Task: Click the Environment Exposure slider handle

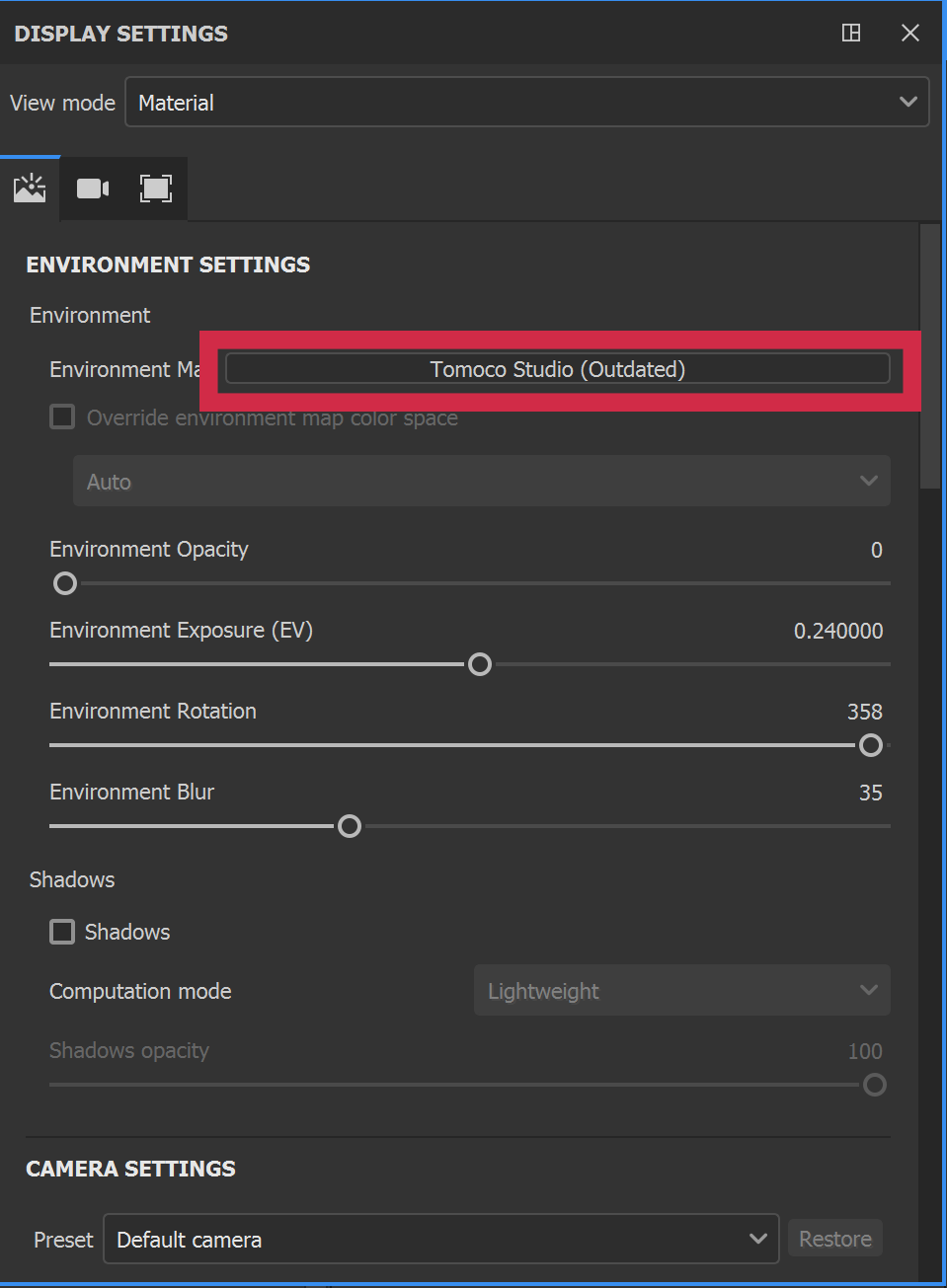Action: (x=480, y=664)
